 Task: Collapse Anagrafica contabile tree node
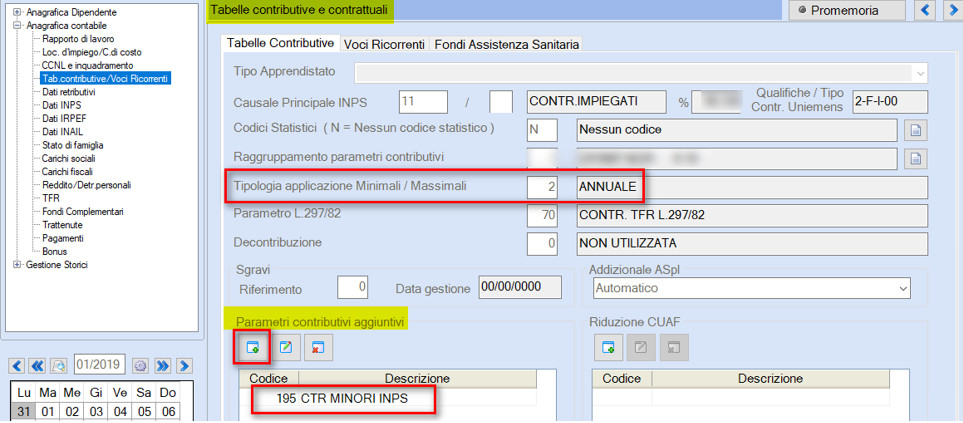tap(17, 26)
